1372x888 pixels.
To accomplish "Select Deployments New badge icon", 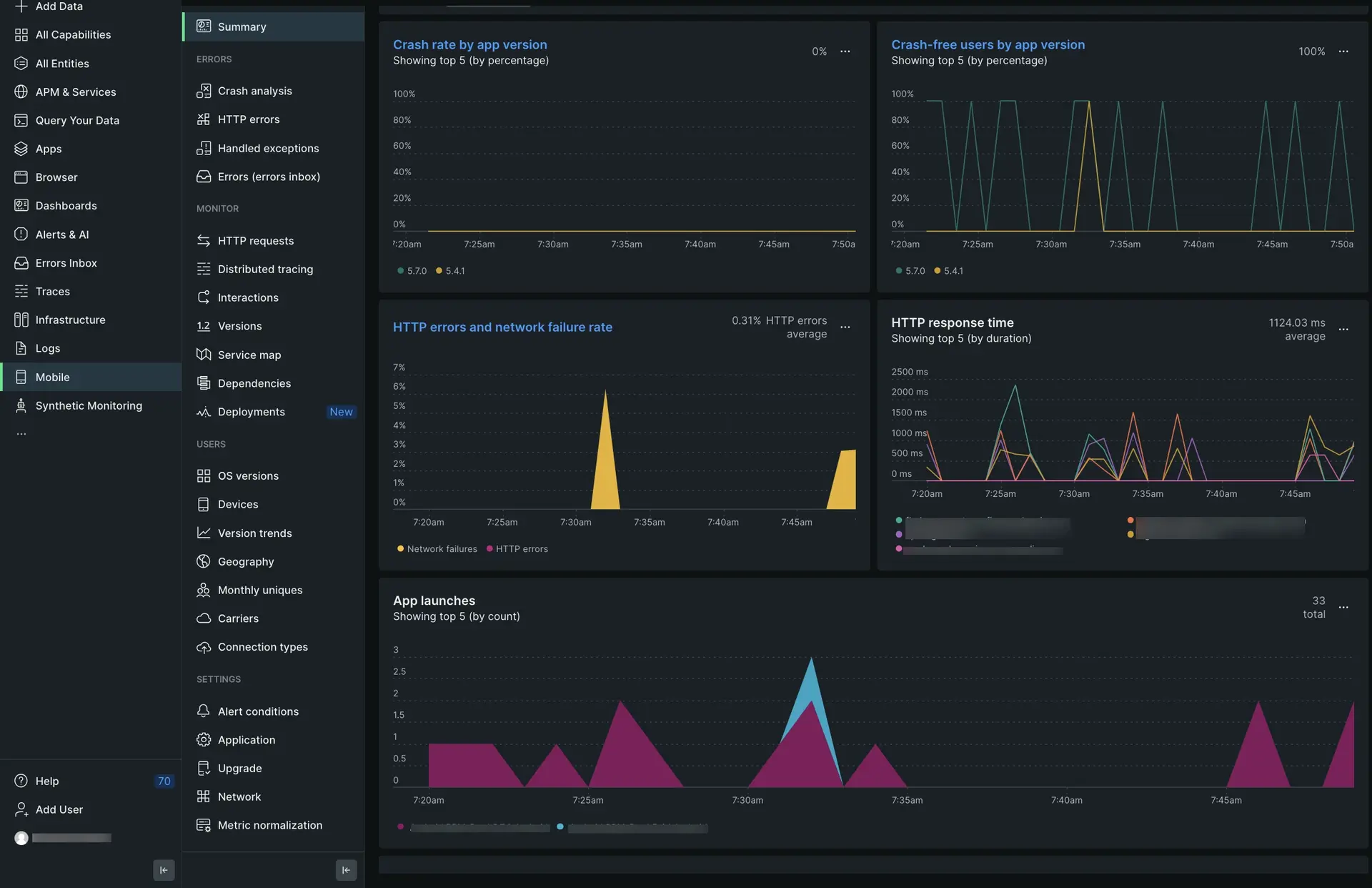I will (341, 412).
